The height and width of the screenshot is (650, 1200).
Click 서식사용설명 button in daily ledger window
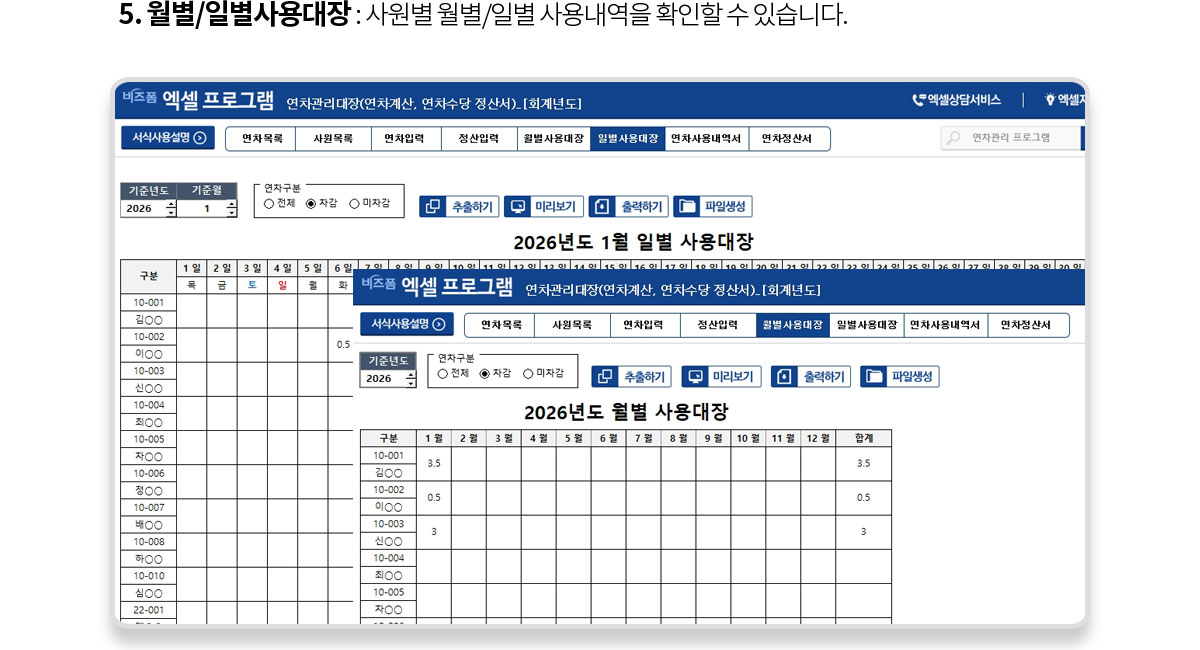(168, 138)
